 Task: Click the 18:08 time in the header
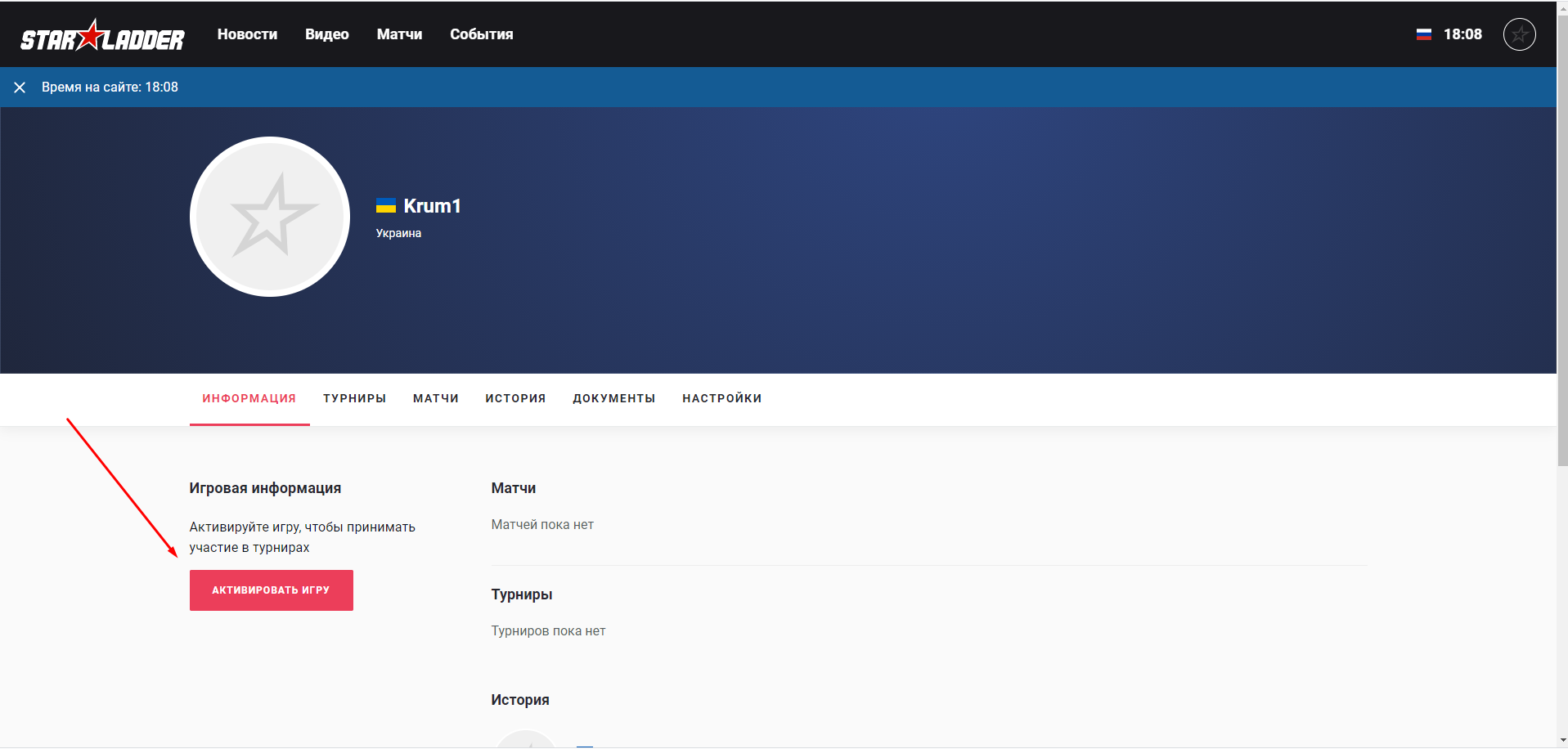click(1462, 34)
